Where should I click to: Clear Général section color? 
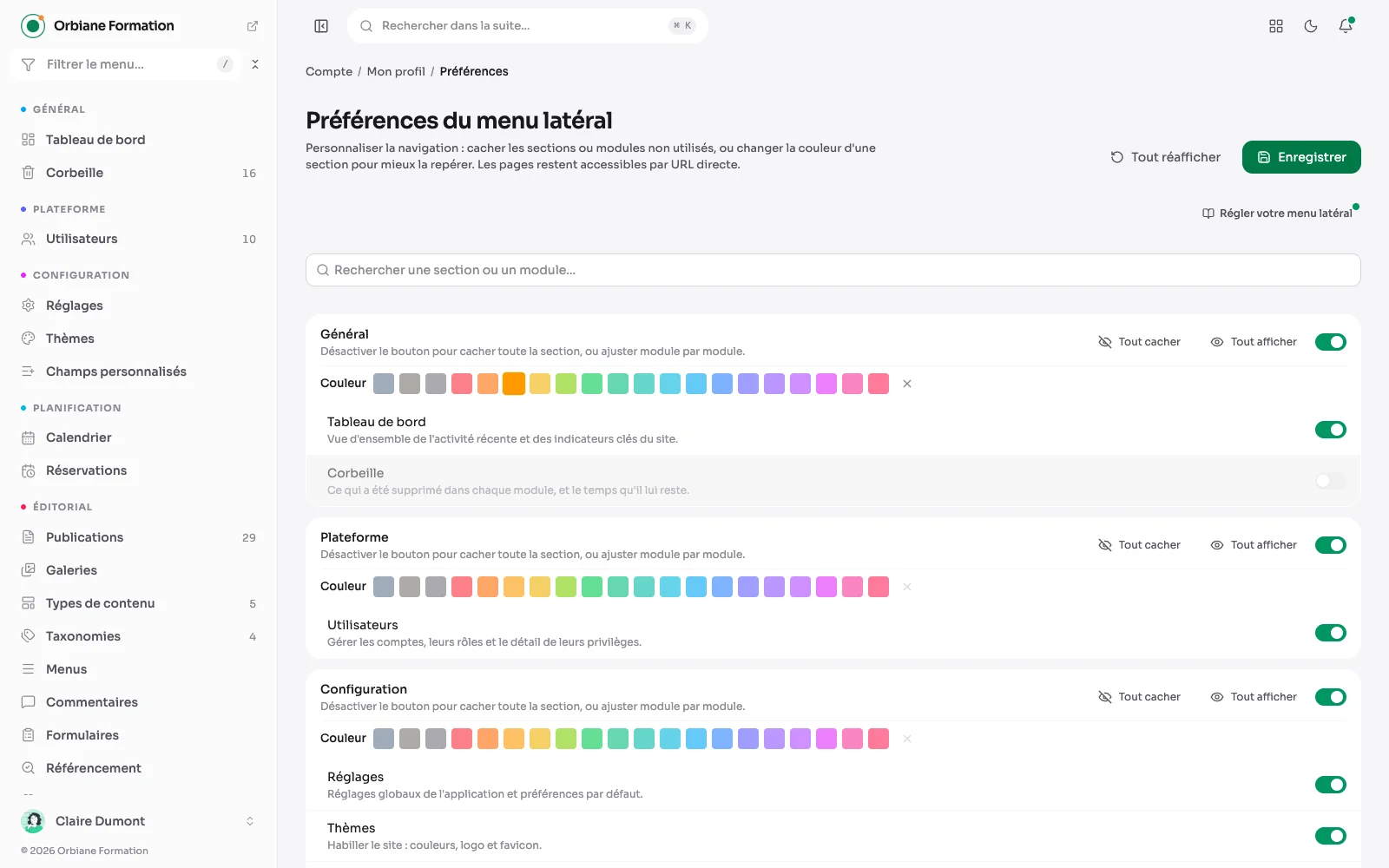coord(907,384)
